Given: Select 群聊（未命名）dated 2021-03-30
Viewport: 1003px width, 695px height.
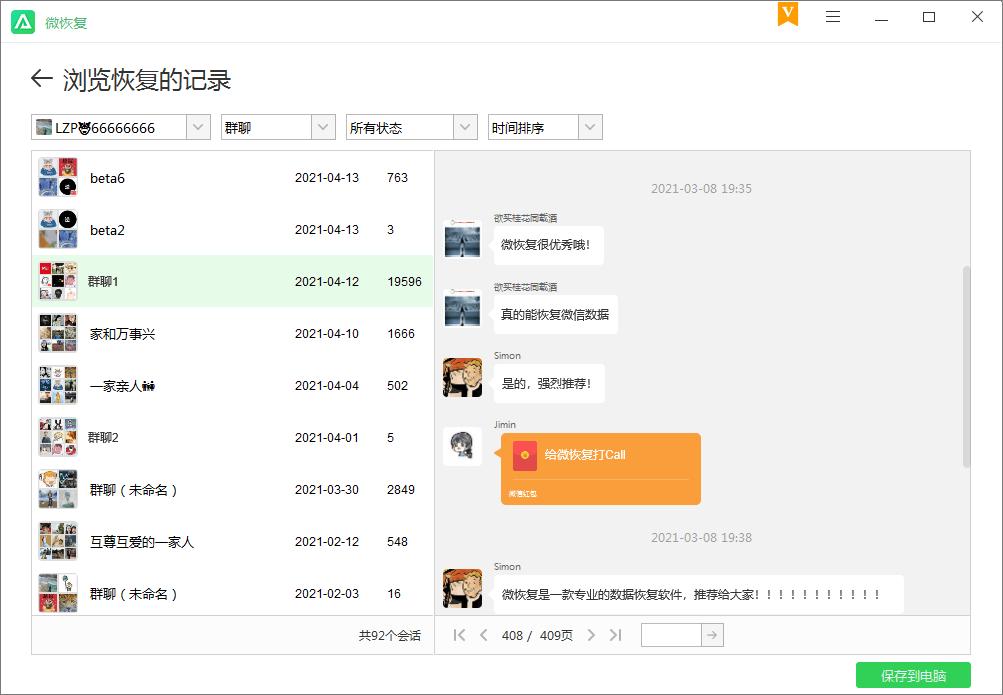Looking at the screenshot, I should click(x=134, y=490).
